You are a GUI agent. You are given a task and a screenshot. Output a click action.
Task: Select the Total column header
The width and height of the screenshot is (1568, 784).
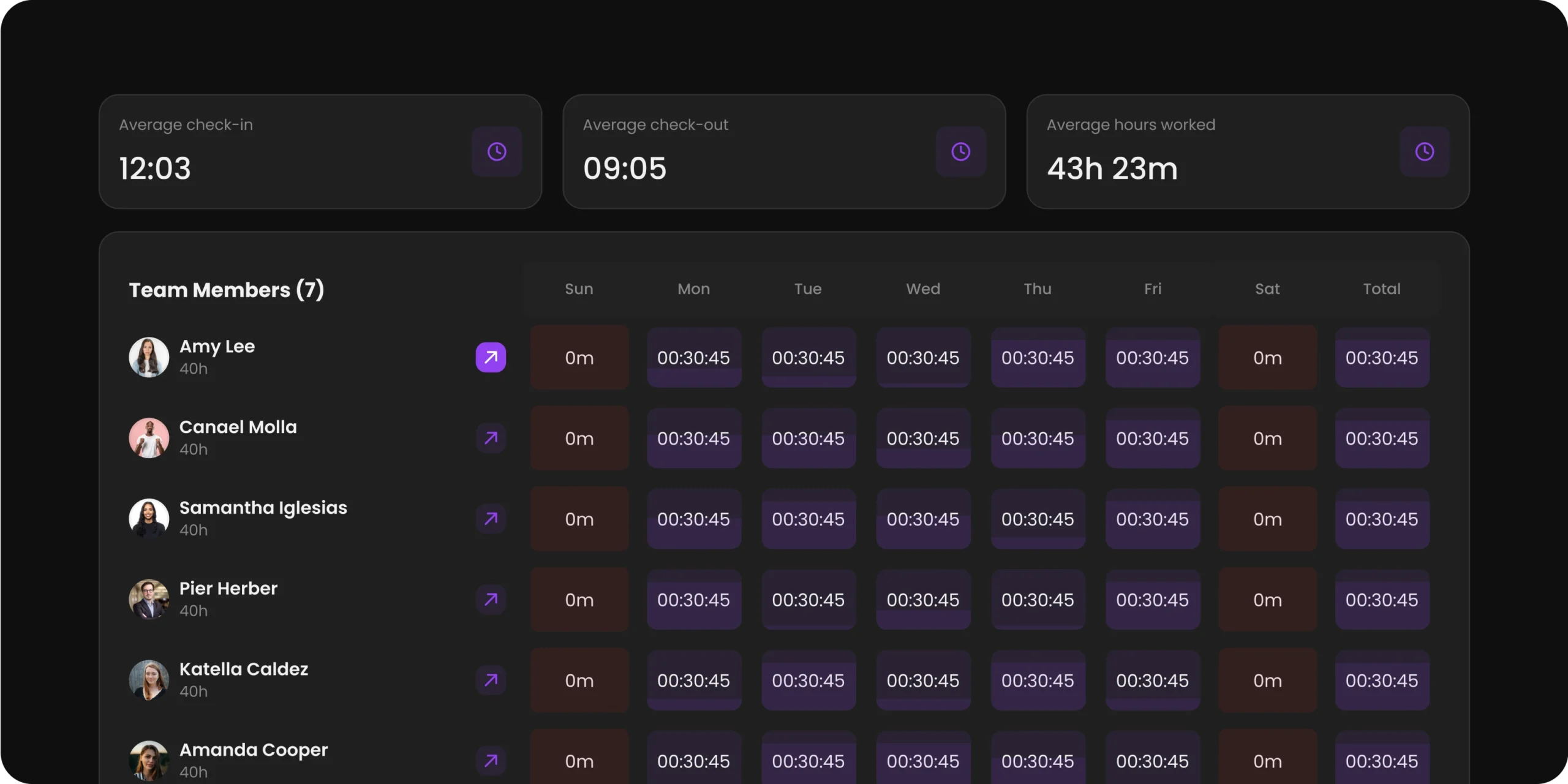[1381, 288]
